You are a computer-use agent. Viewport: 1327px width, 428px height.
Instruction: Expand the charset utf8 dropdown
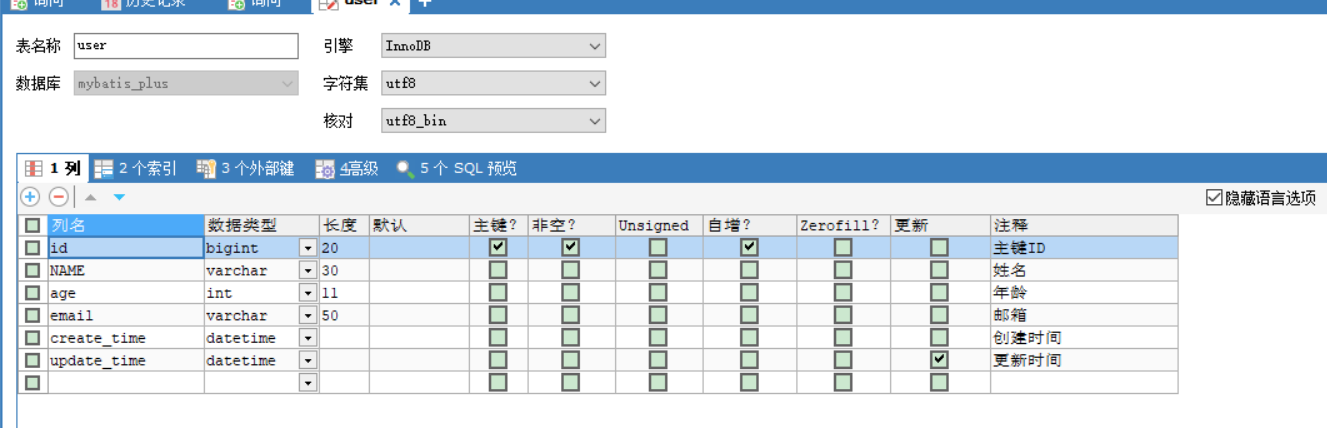(x=595, y=84)
